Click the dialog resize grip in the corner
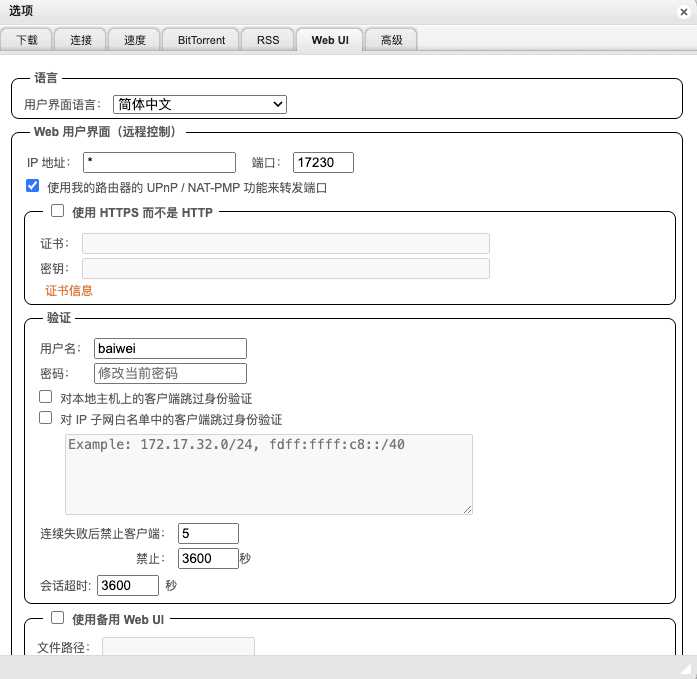The width and height of the screenshot is (697, 679). pyautogui.click(x=687, y=669)
